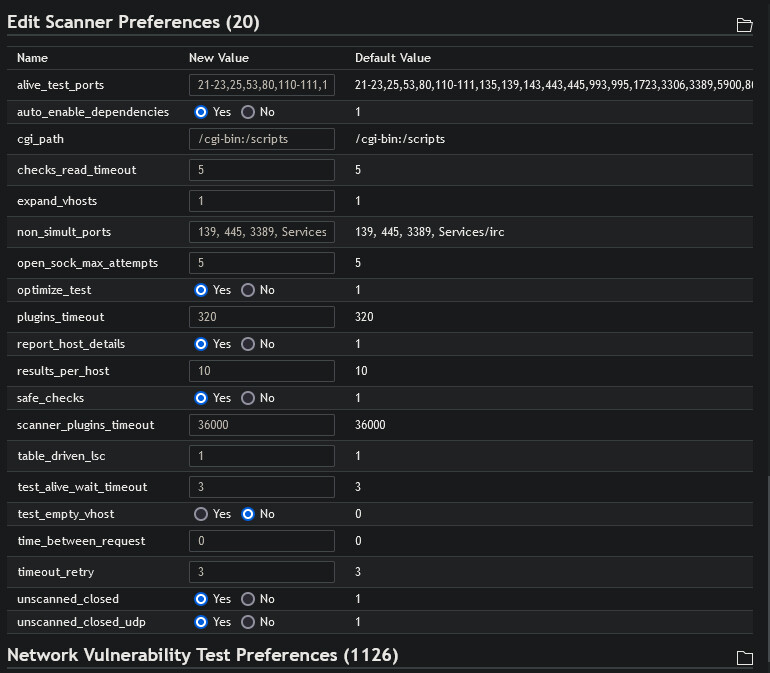Click the timeout_retry input box

click(262, 572)
